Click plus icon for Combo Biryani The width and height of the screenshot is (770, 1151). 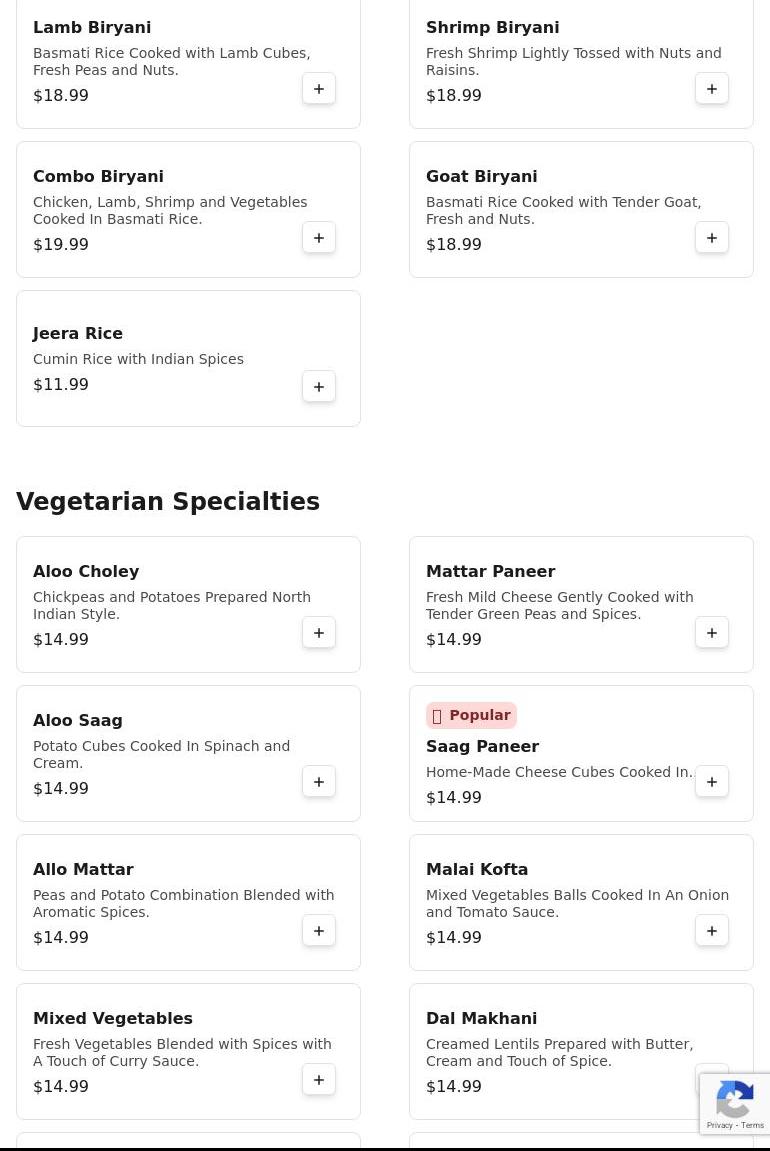(319, 238)
